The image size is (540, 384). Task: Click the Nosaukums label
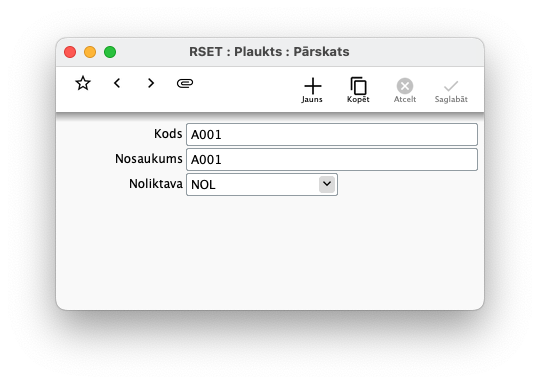149,159
